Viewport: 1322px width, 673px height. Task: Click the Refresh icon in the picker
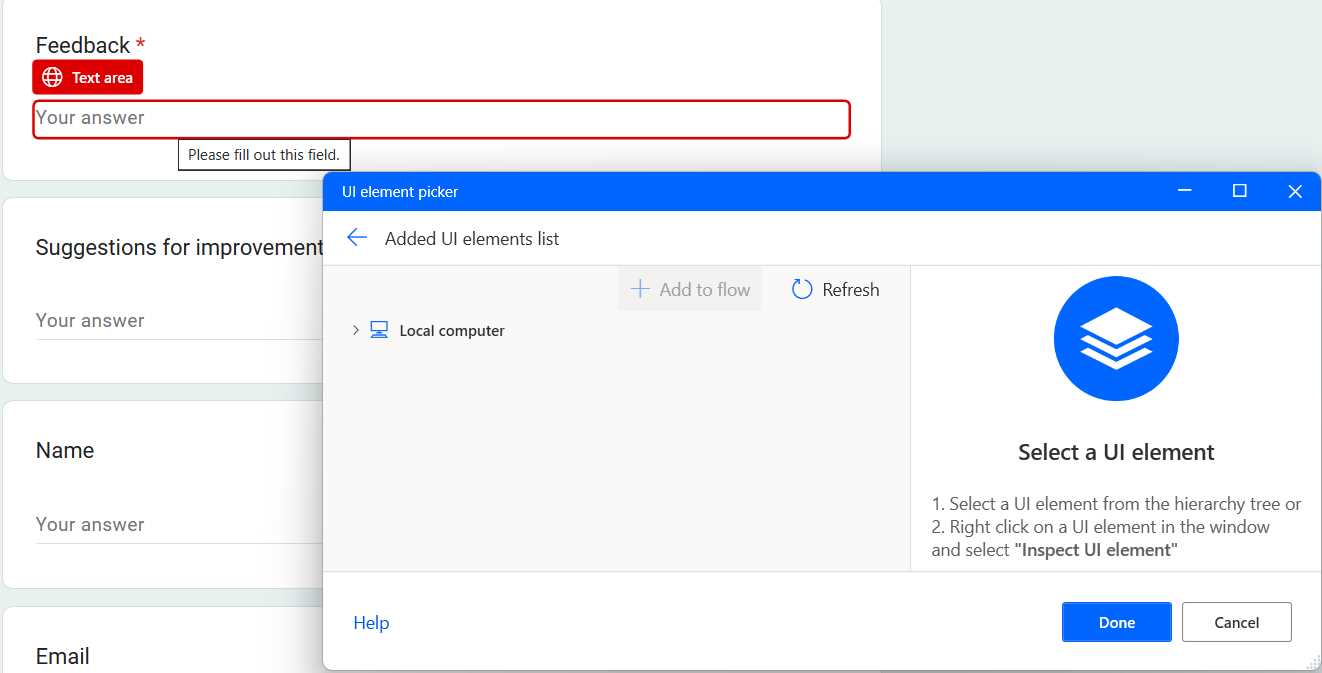pos(802,289)
